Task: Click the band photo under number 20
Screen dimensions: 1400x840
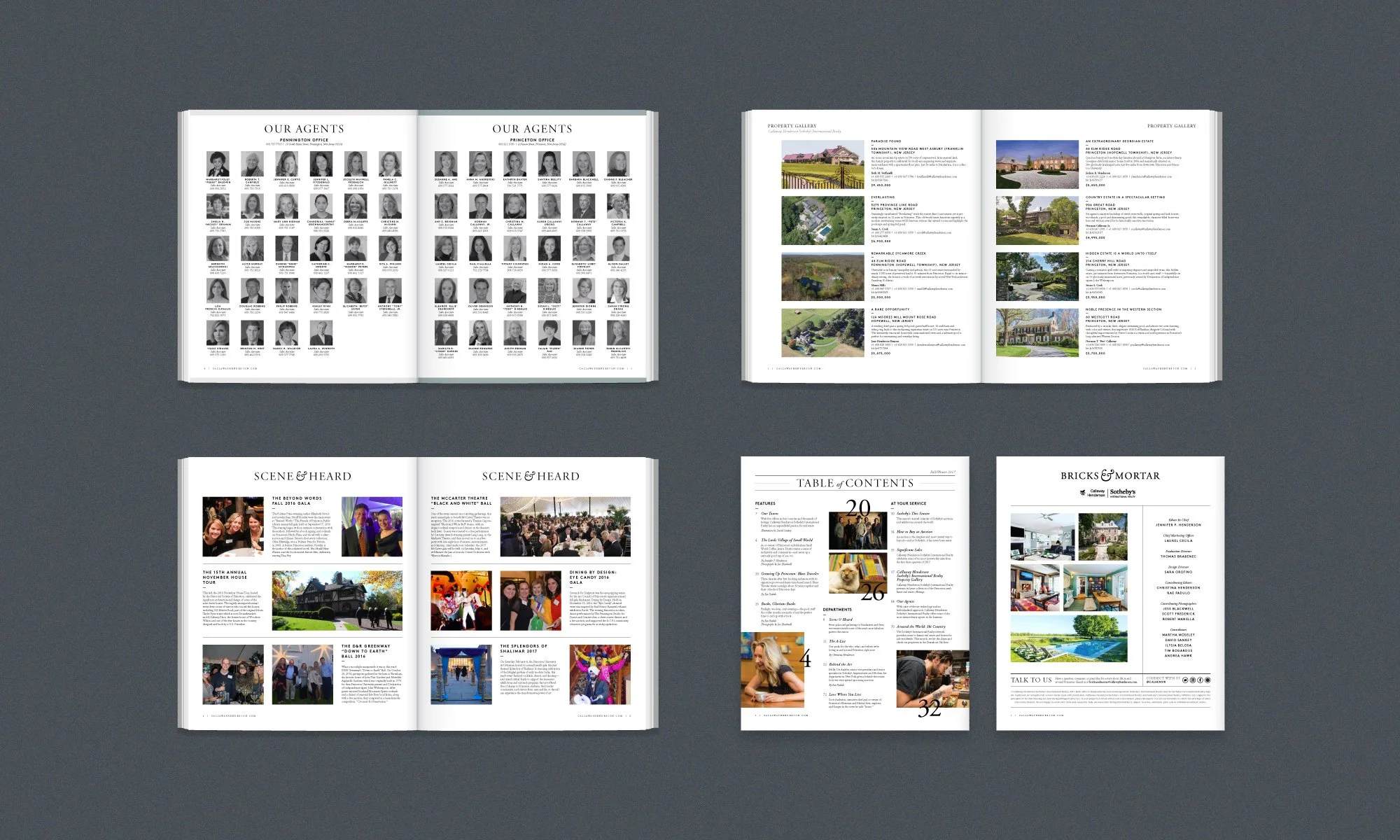Action: pos(858,531)
